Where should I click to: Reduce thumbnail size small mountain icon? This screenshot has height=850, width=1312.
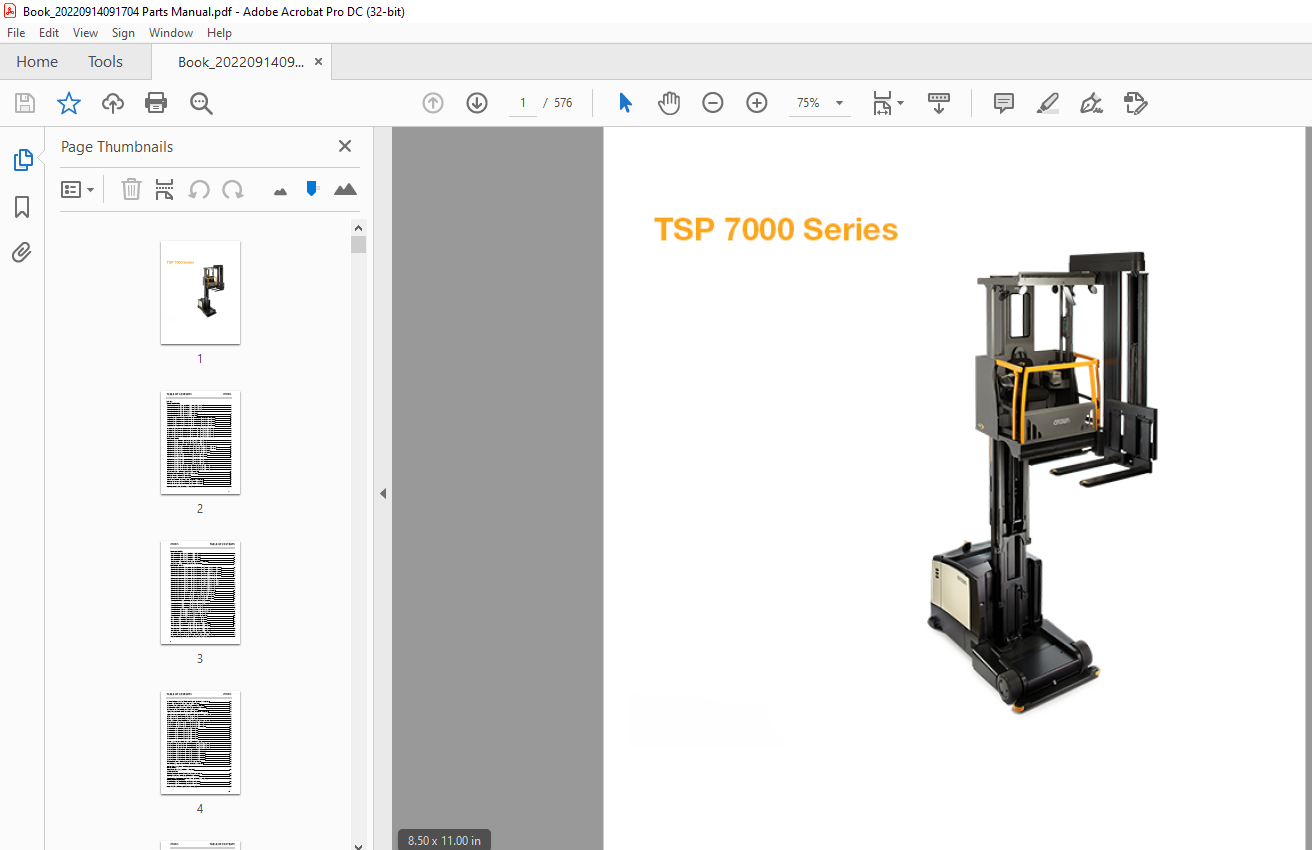[x=280, y=190]
